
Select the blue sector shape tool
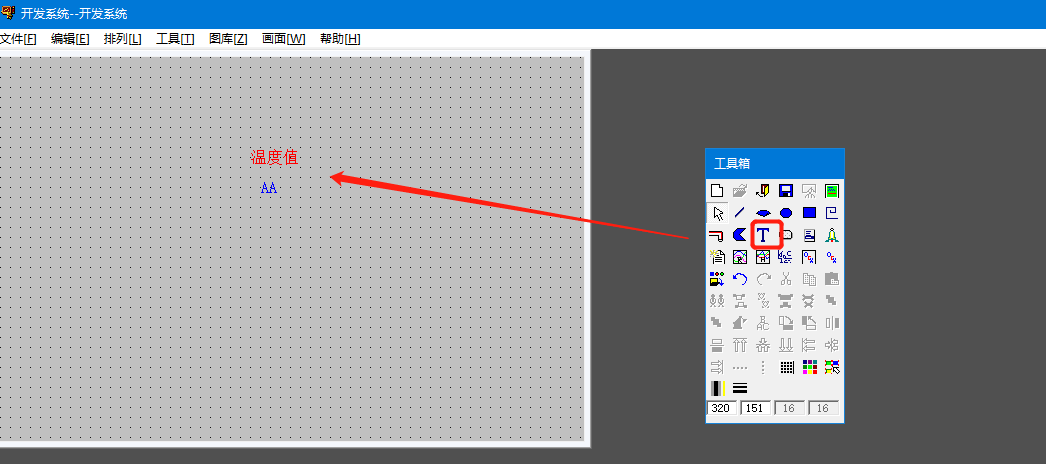point(762,213)
